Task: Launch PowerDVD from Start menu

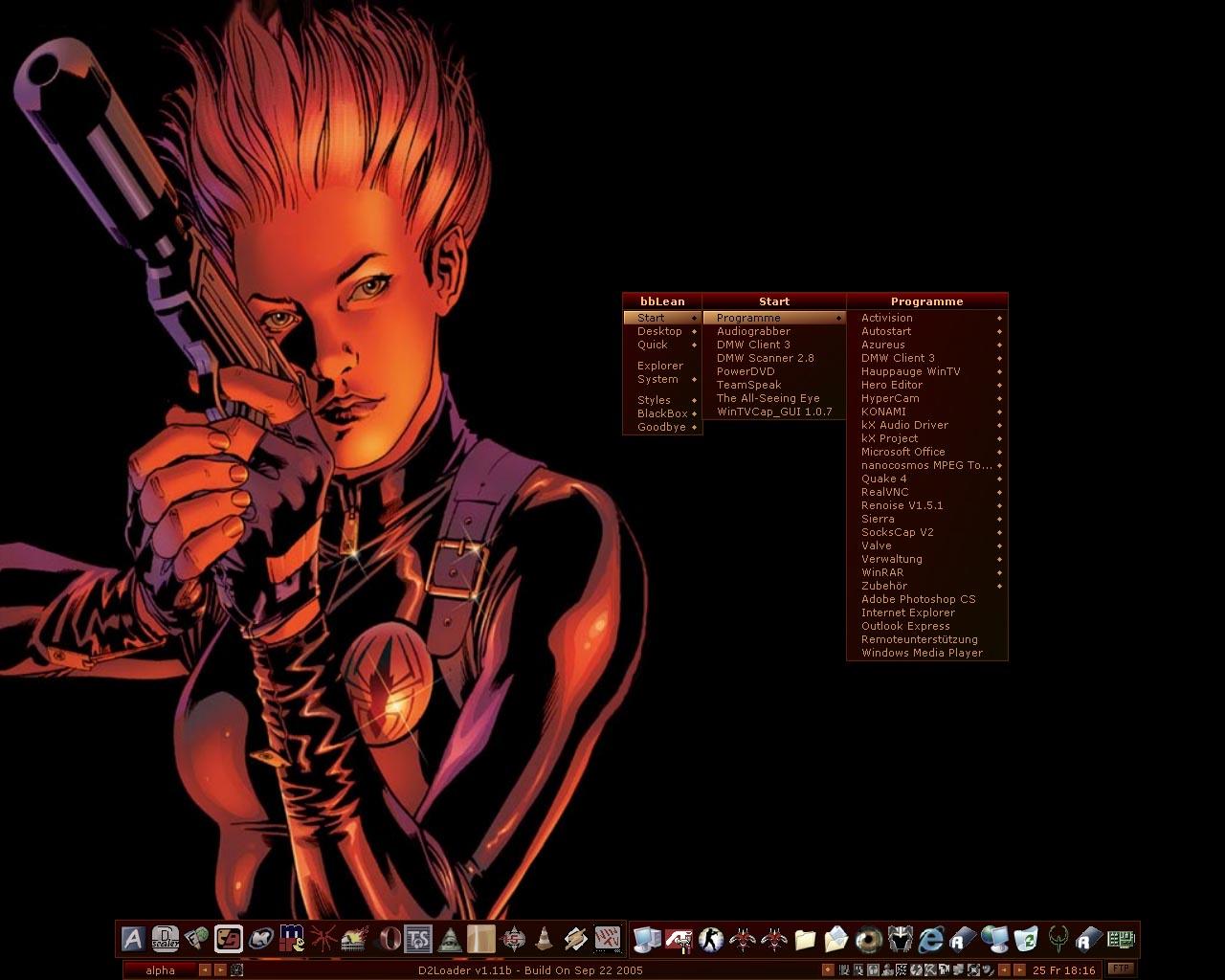Action: coord(774,371)
